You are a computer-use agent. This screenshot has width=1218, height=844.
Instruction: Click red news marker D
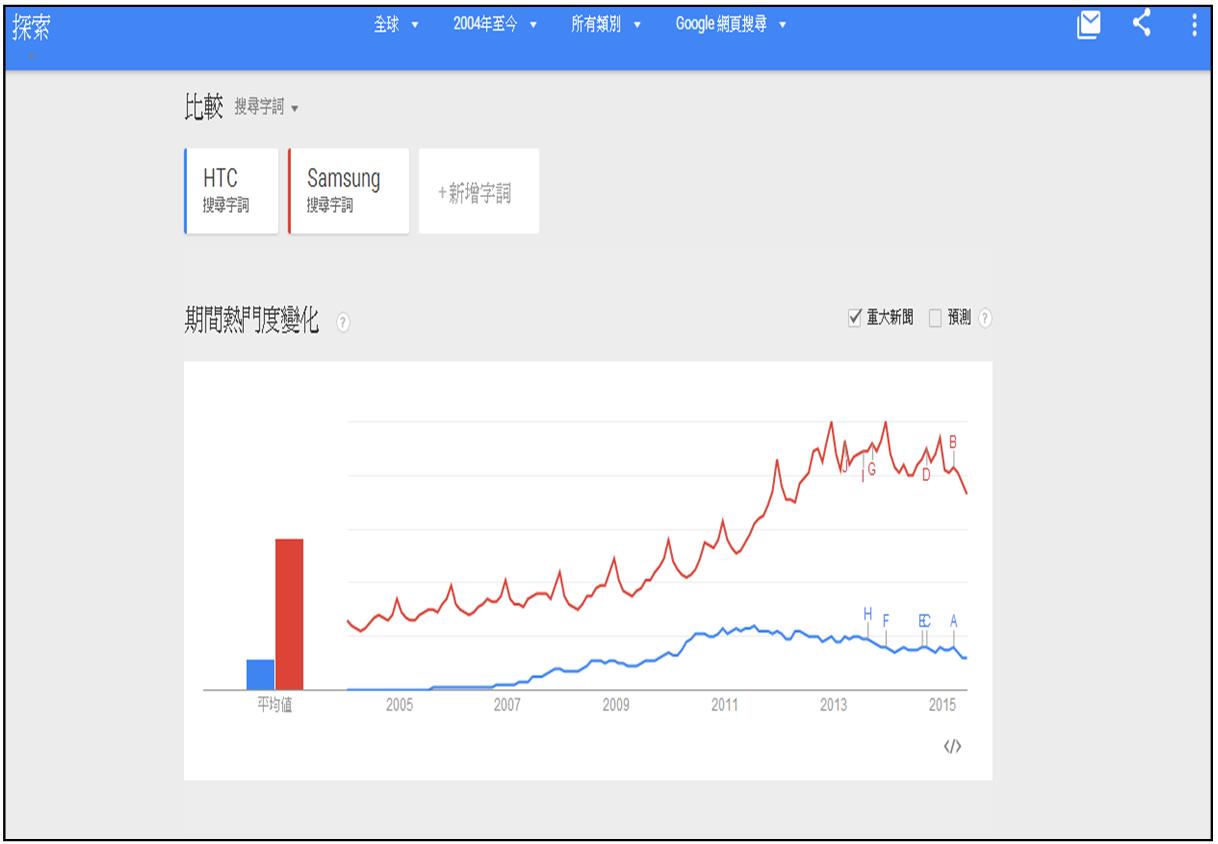[x=926, y=475]
